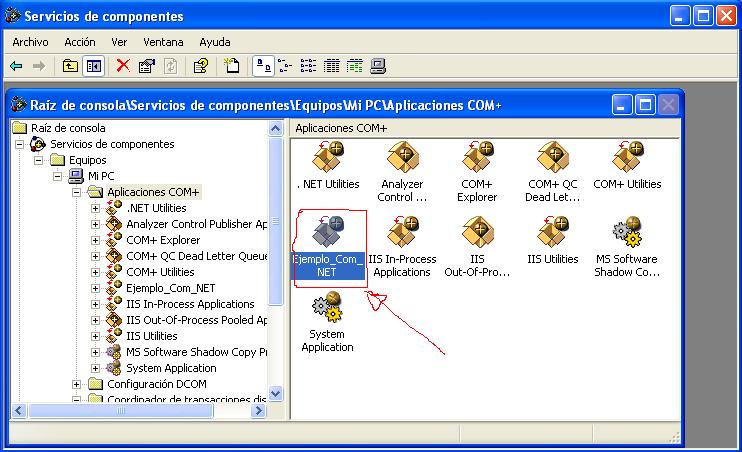Screen dimensions: 742x452
Task: Click tree pane scroll down arrow
Action: pyautogui.click(x=276, y=393)
